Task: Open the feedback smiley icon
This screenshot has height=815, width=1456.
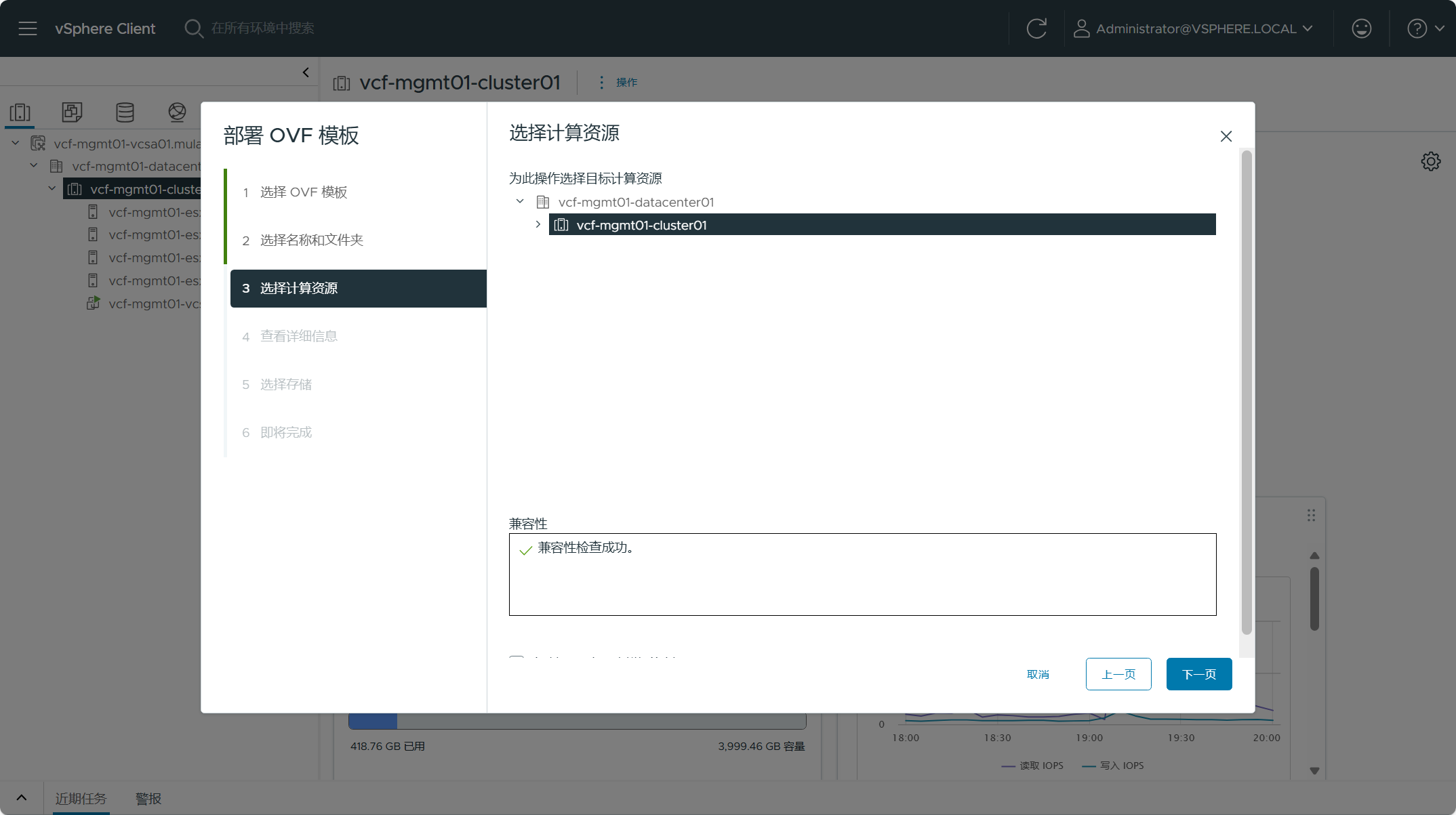Action: tap(1361, 28)
